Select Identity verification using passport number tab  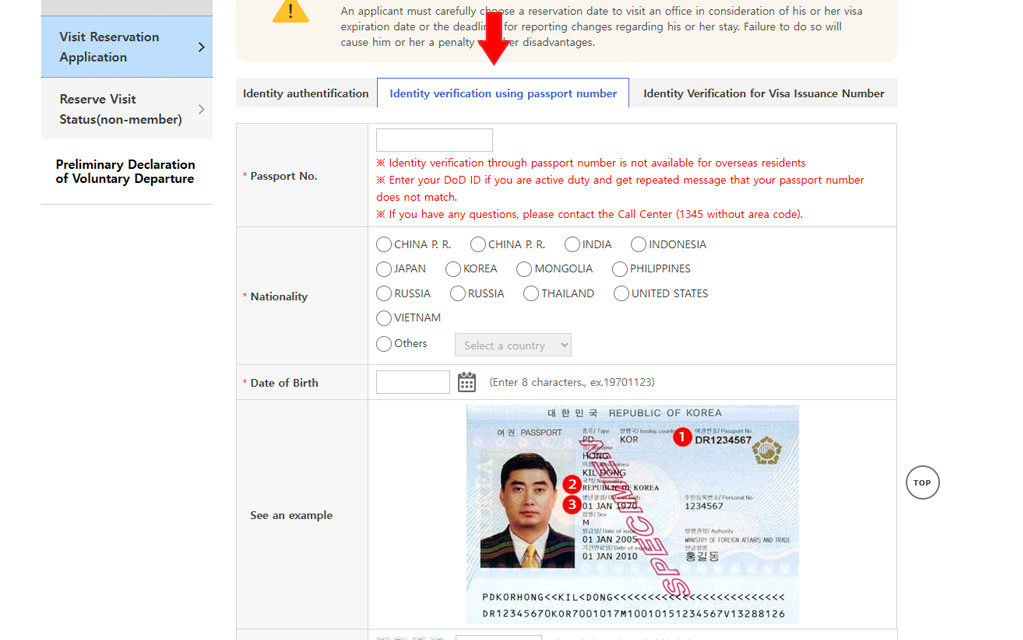[x=503, y=93]
